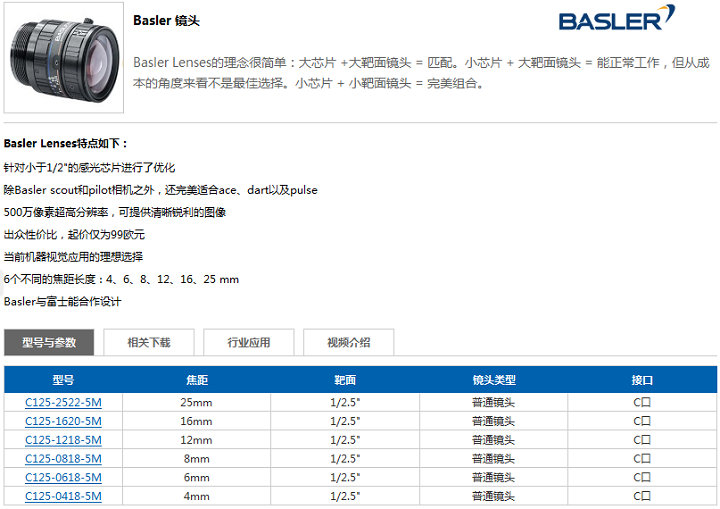Click the C125-0818-5M model link

tap(63, 459)
